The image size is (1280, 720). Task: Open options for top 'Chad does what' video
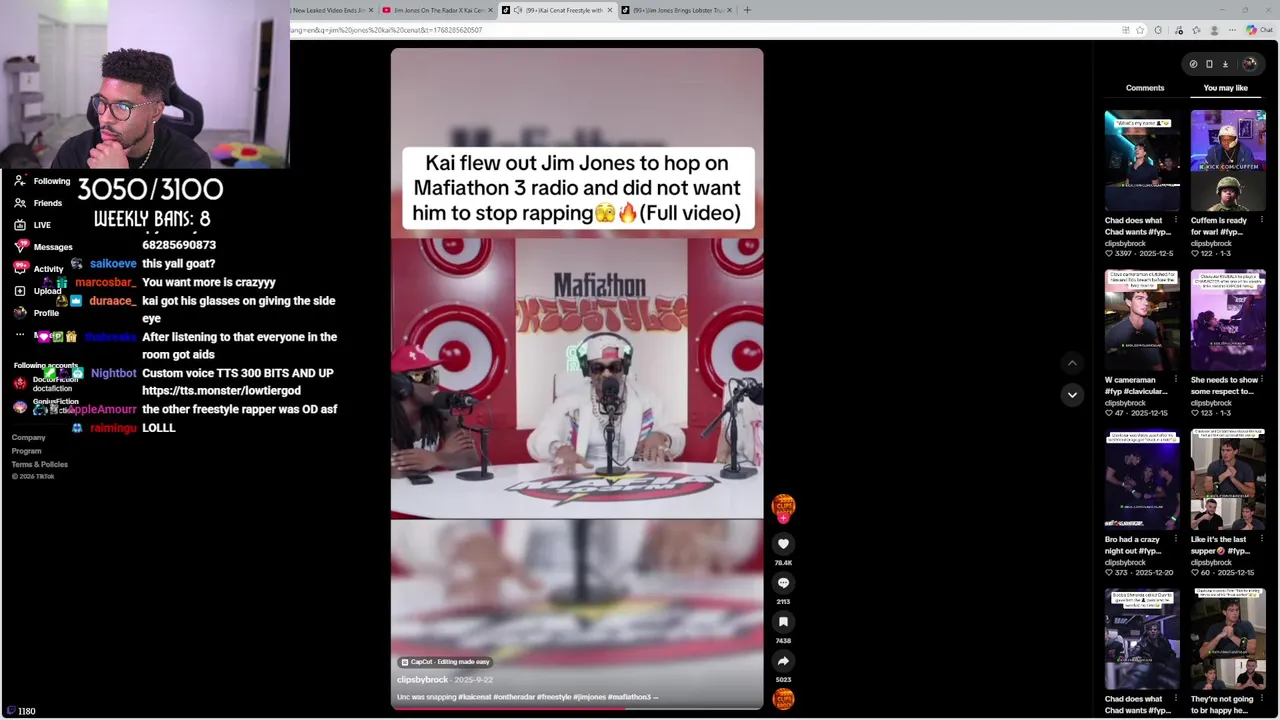(1176, 220)
